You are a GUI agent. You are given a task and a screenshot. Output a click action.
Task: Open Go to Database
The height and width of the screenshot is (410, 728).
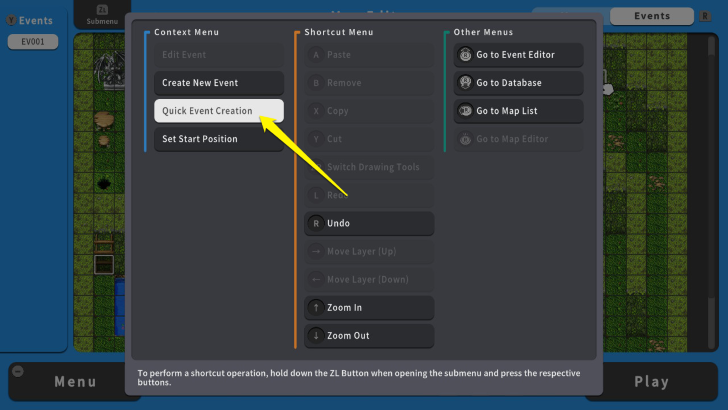click(x=518, y=83)
